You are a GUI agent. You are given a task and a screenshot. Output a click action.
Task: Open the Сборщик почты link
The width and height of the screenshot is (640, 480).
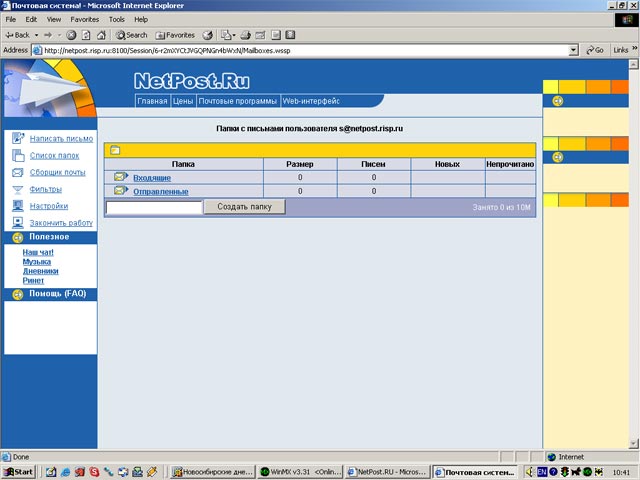click(x=58, y=172)
